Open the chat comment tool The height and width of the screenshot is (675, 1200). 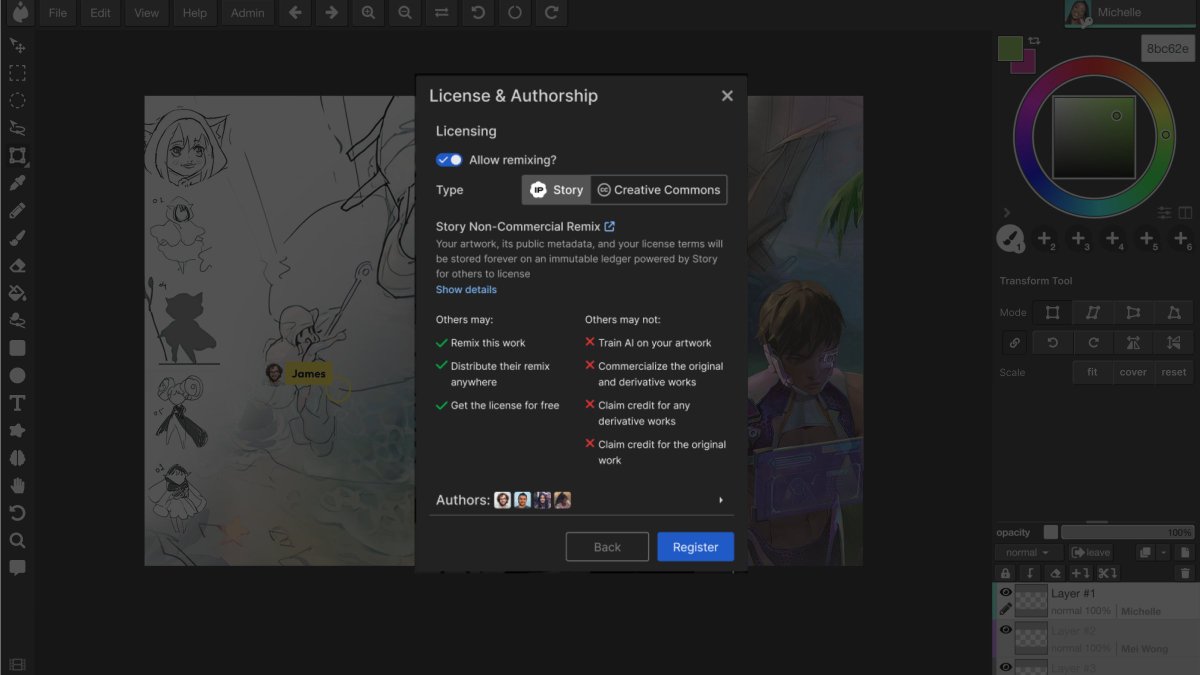[x=17, y=567]
